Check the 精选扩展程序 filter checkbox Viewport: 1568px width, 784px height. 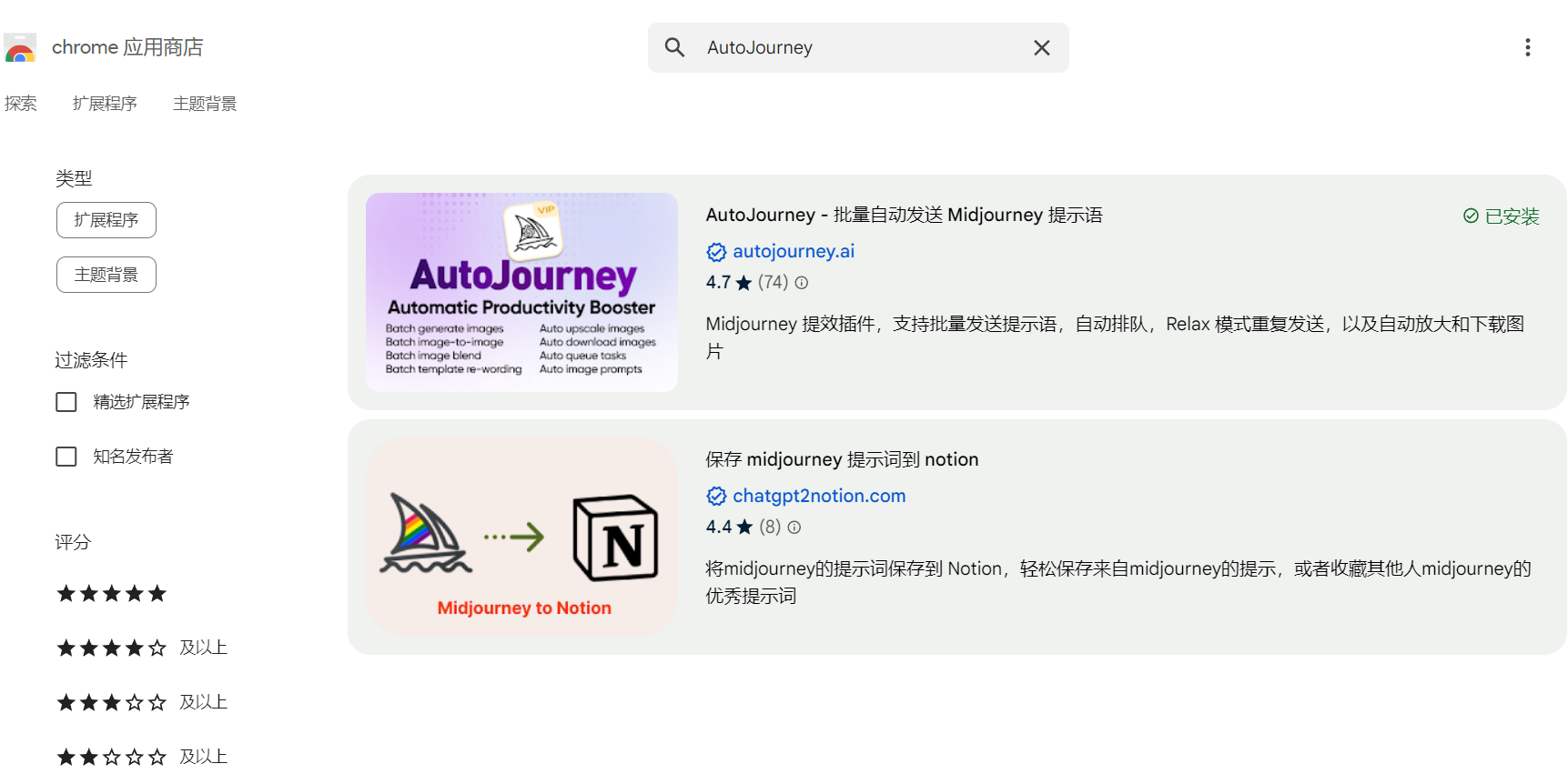pos(66,402)
